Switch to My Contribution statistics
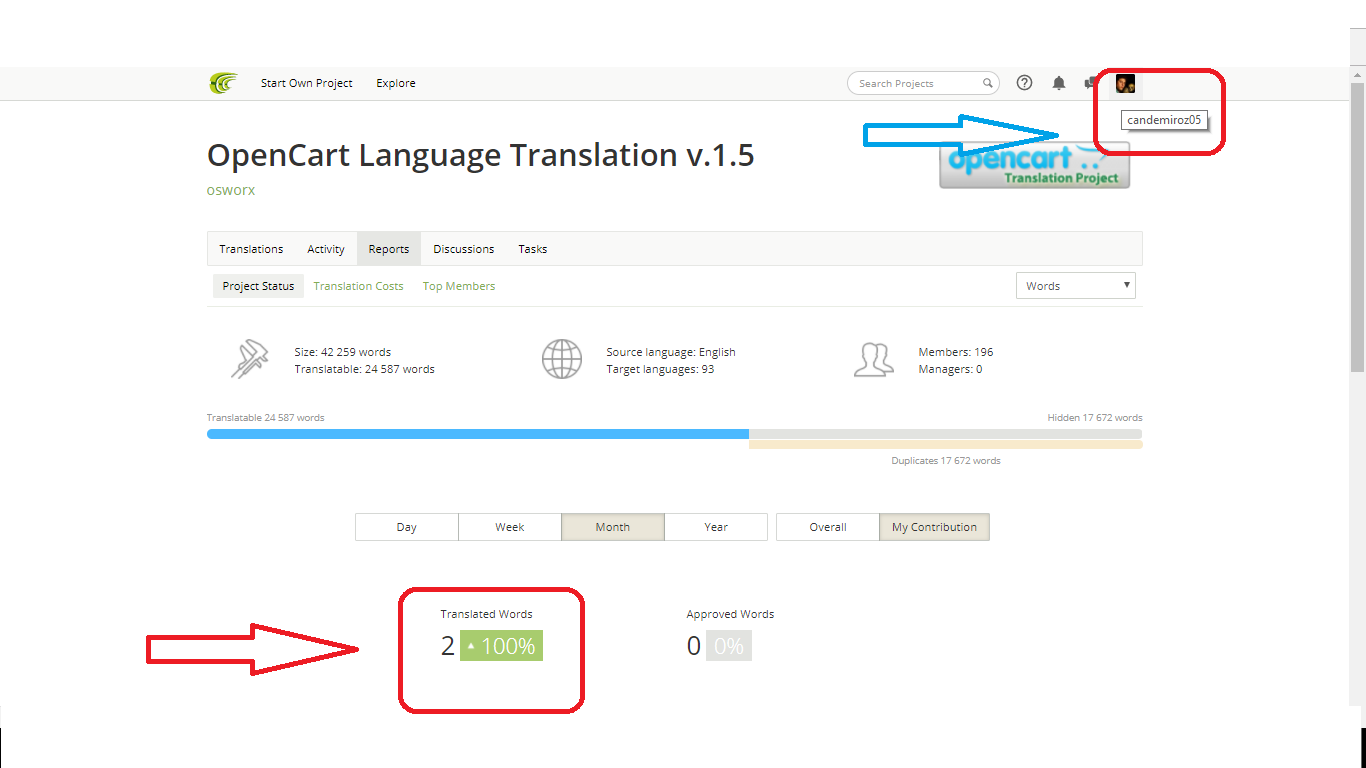The image size is (1366, 768). [934, 527]
